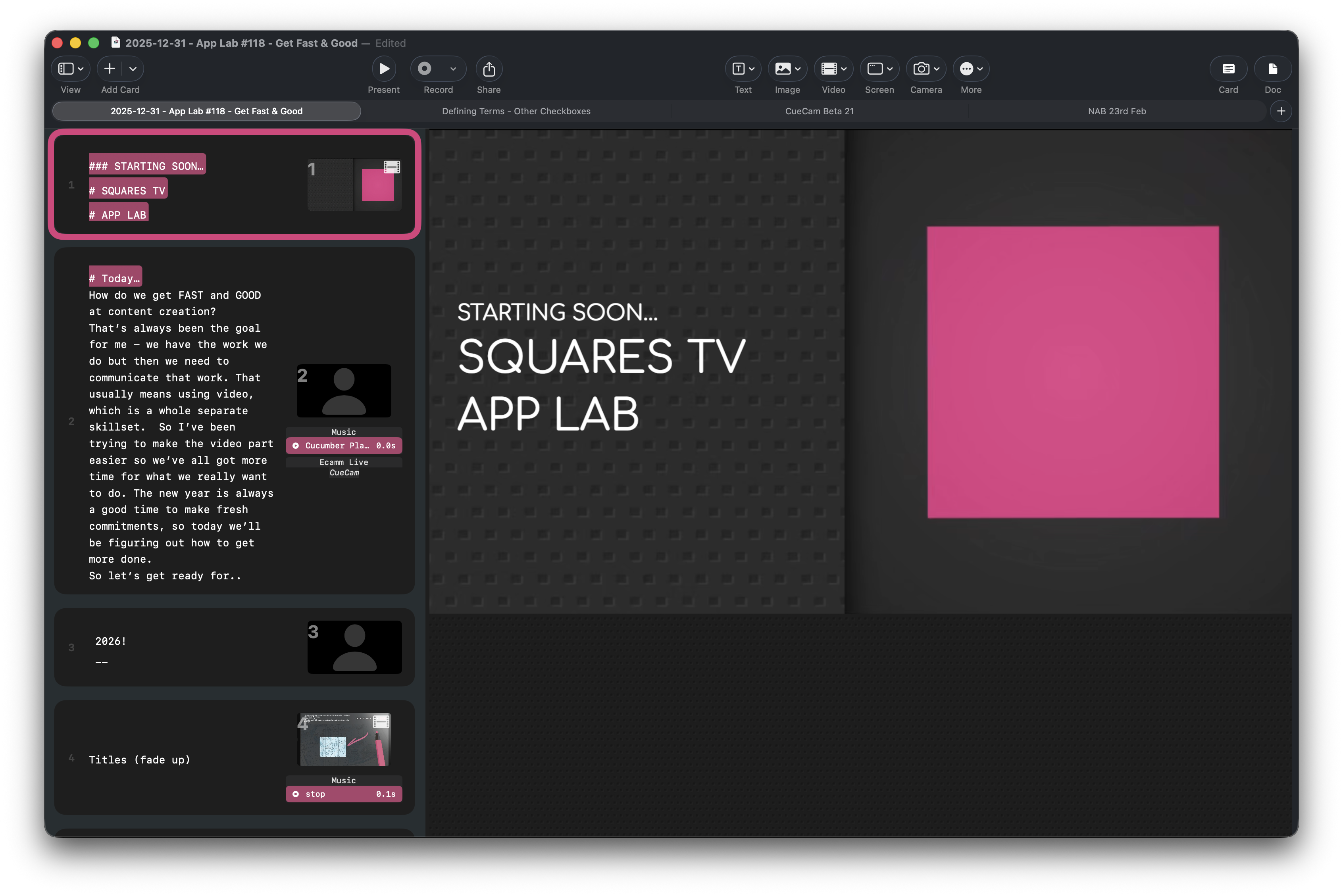This screenshot has height=896, width=1343.
Task: Open the Add Card dropdown chevron
Action: [133, 69]
